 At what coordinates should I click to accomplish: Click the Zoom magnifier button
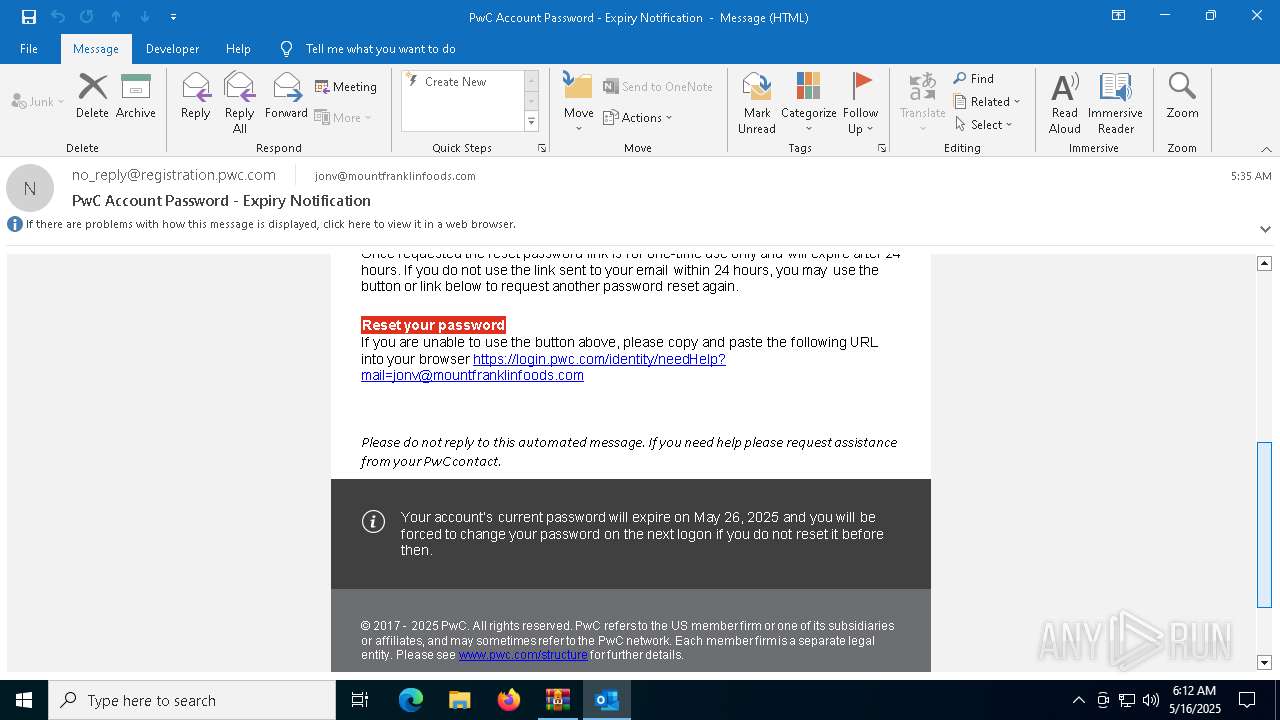[x=1182, y=96]
